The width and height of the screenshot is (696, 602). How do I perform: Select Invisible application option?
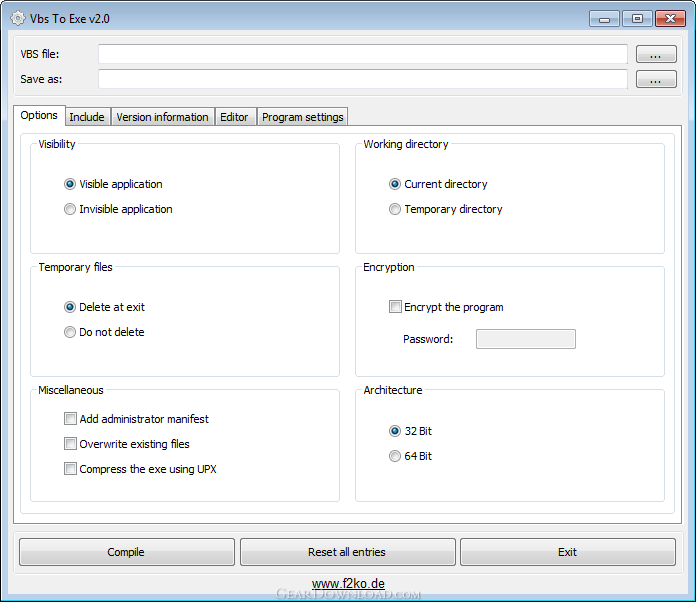click(x=70, y=209)
